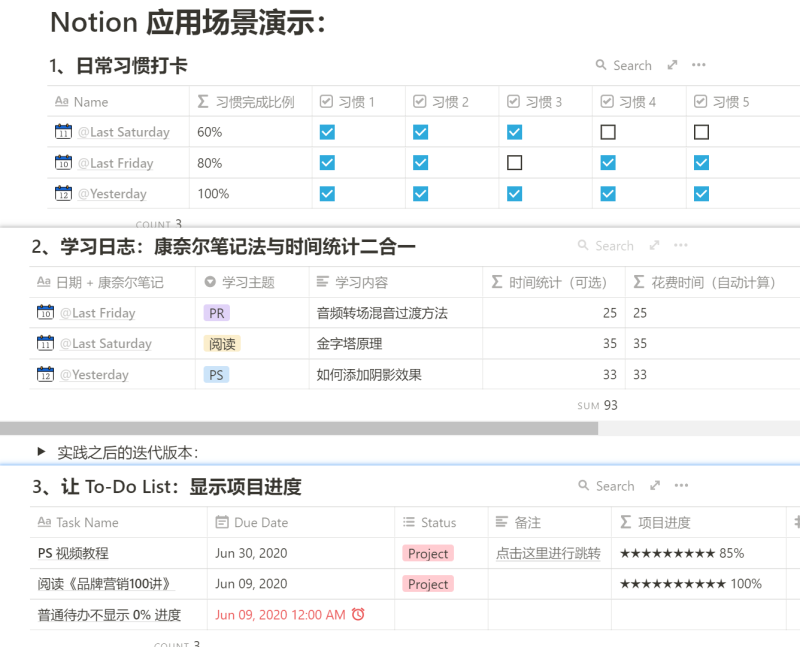Check 习惯 5 for @Last Saturday

point(702,132)
